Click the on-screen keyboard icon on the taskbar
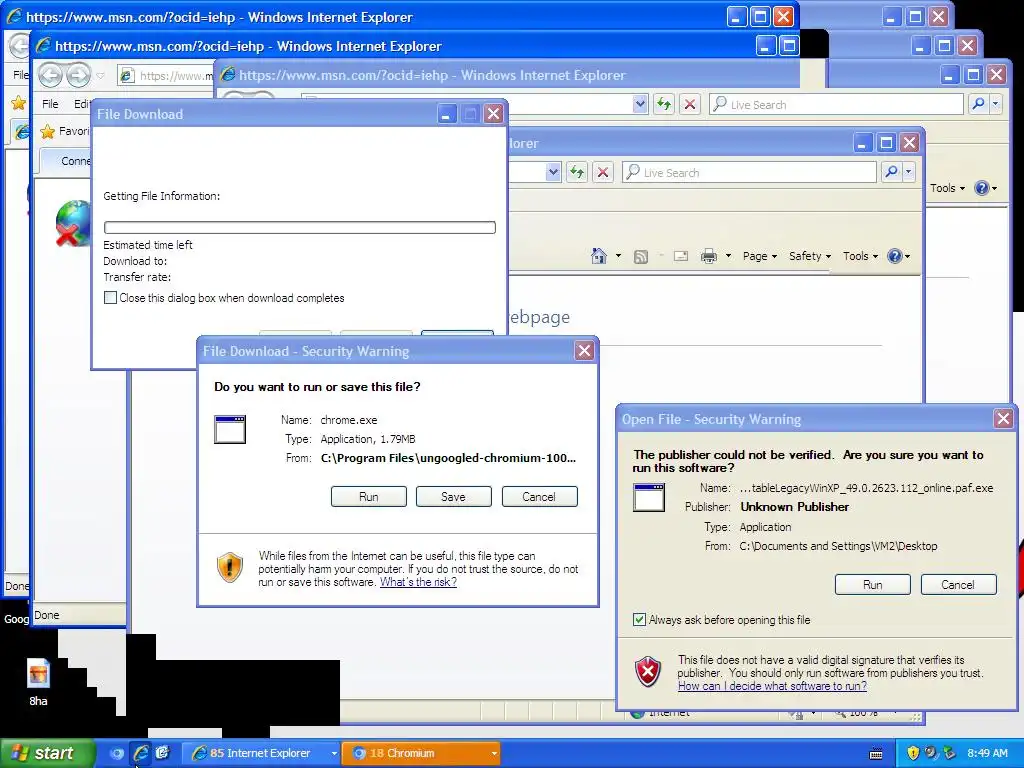Image resolution: width=1024 pixels, height=768 pixels. [876, 754]
